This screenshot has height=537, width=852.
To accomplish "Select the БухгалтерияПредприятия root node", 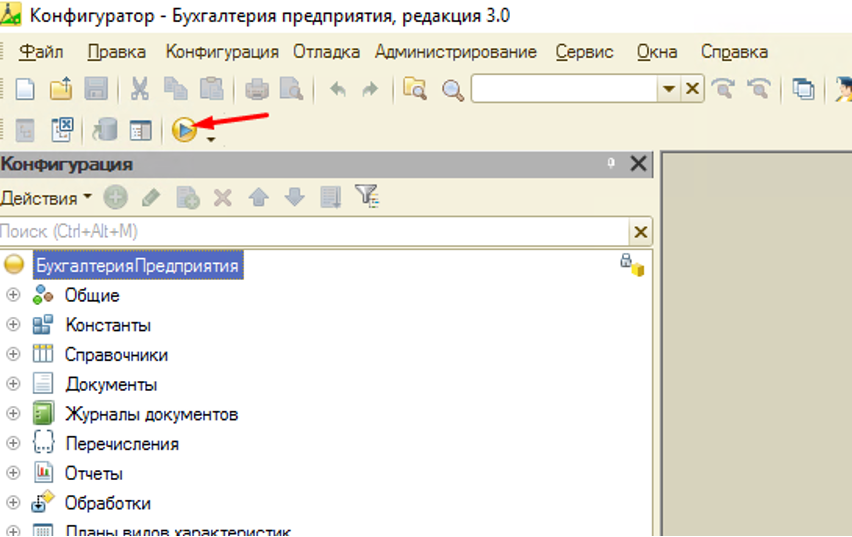I will (139, 266).
